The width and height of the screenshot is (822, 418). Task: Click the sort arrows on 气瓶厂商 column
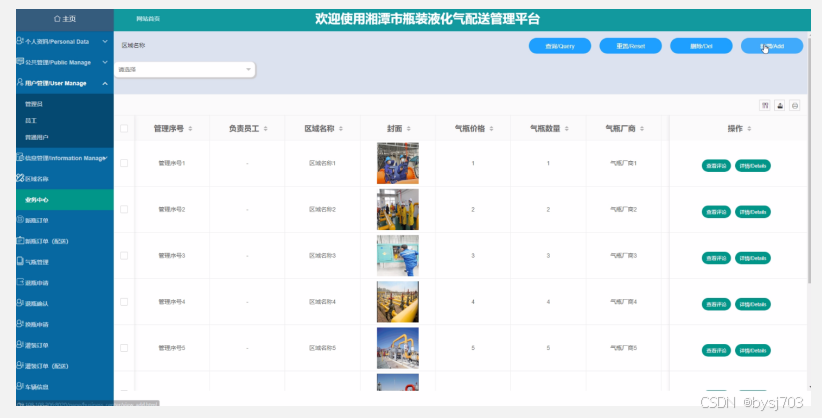pyautogui.click(x=642, y=129)
